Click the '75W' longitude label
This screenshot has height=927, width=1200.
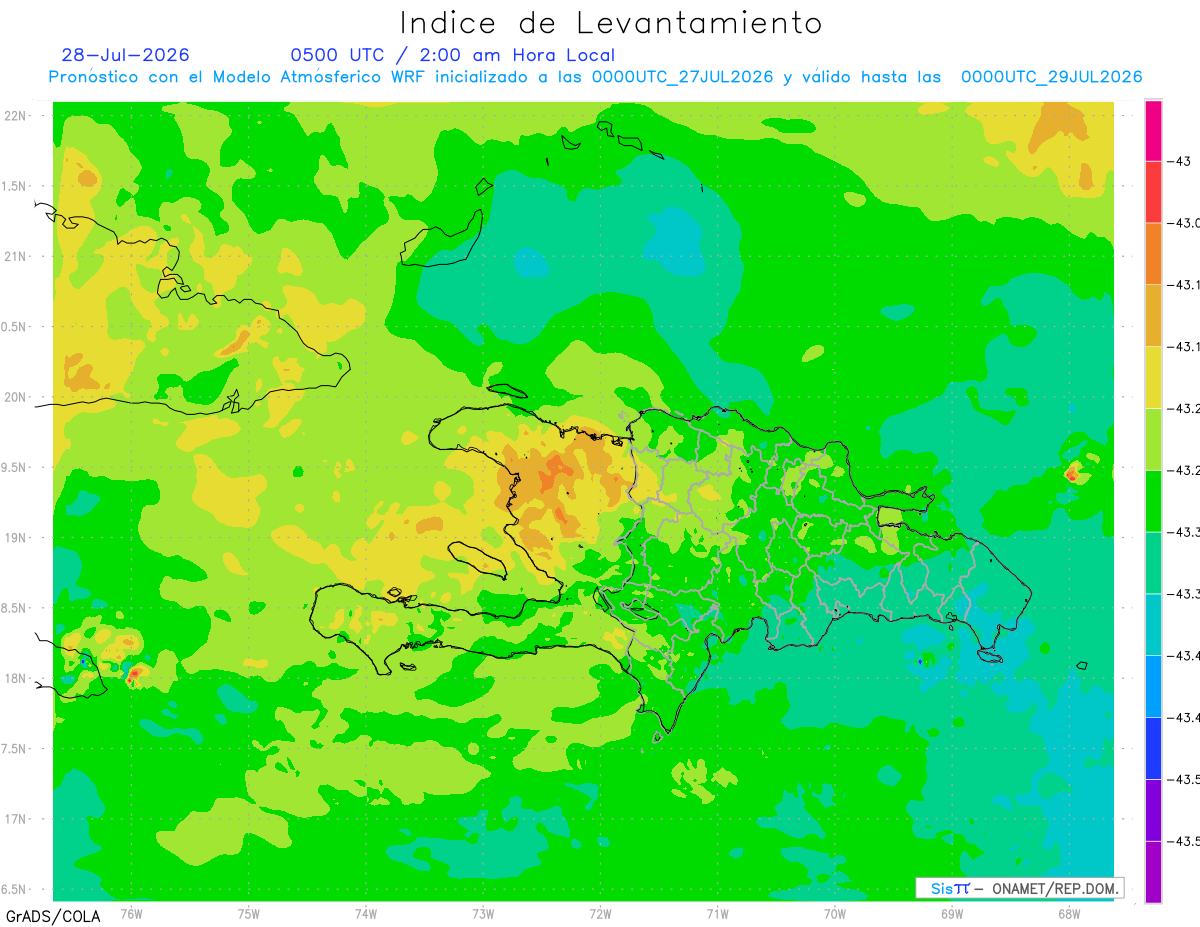pos(249,913)
